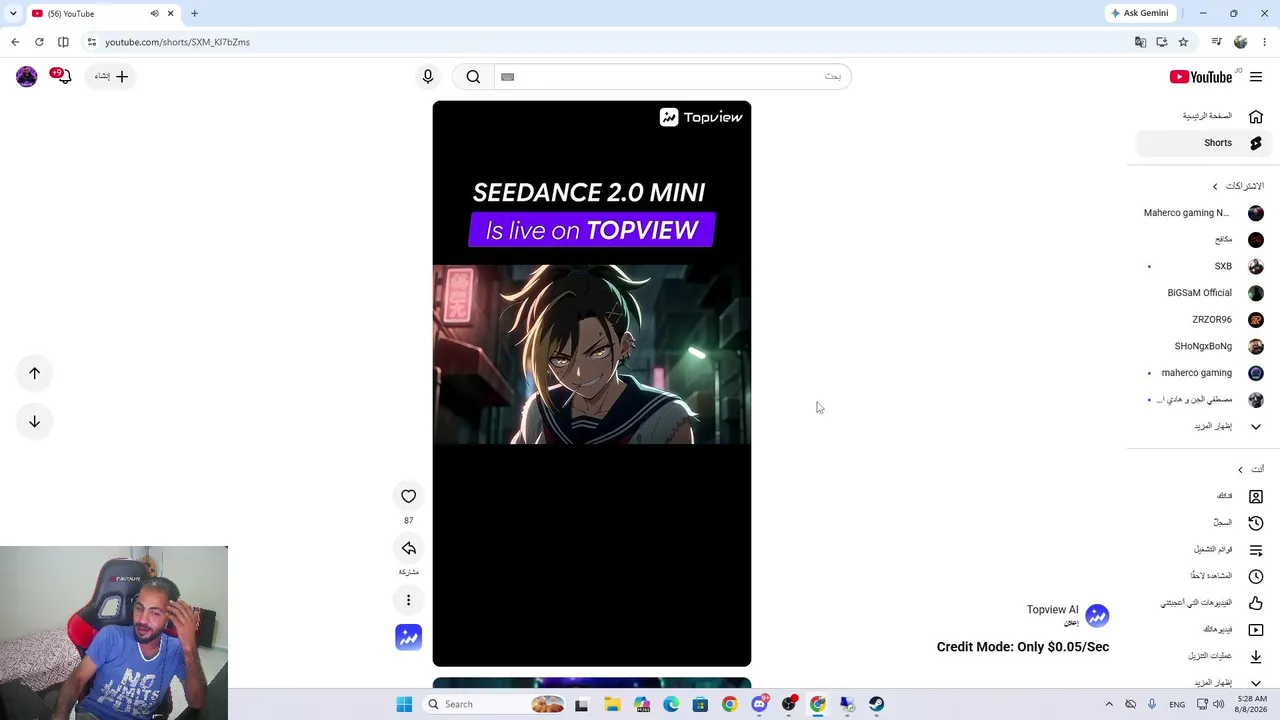The image size is (1280, 720).
Task: Open a new browser tab
Action: (x=194, y=13)
